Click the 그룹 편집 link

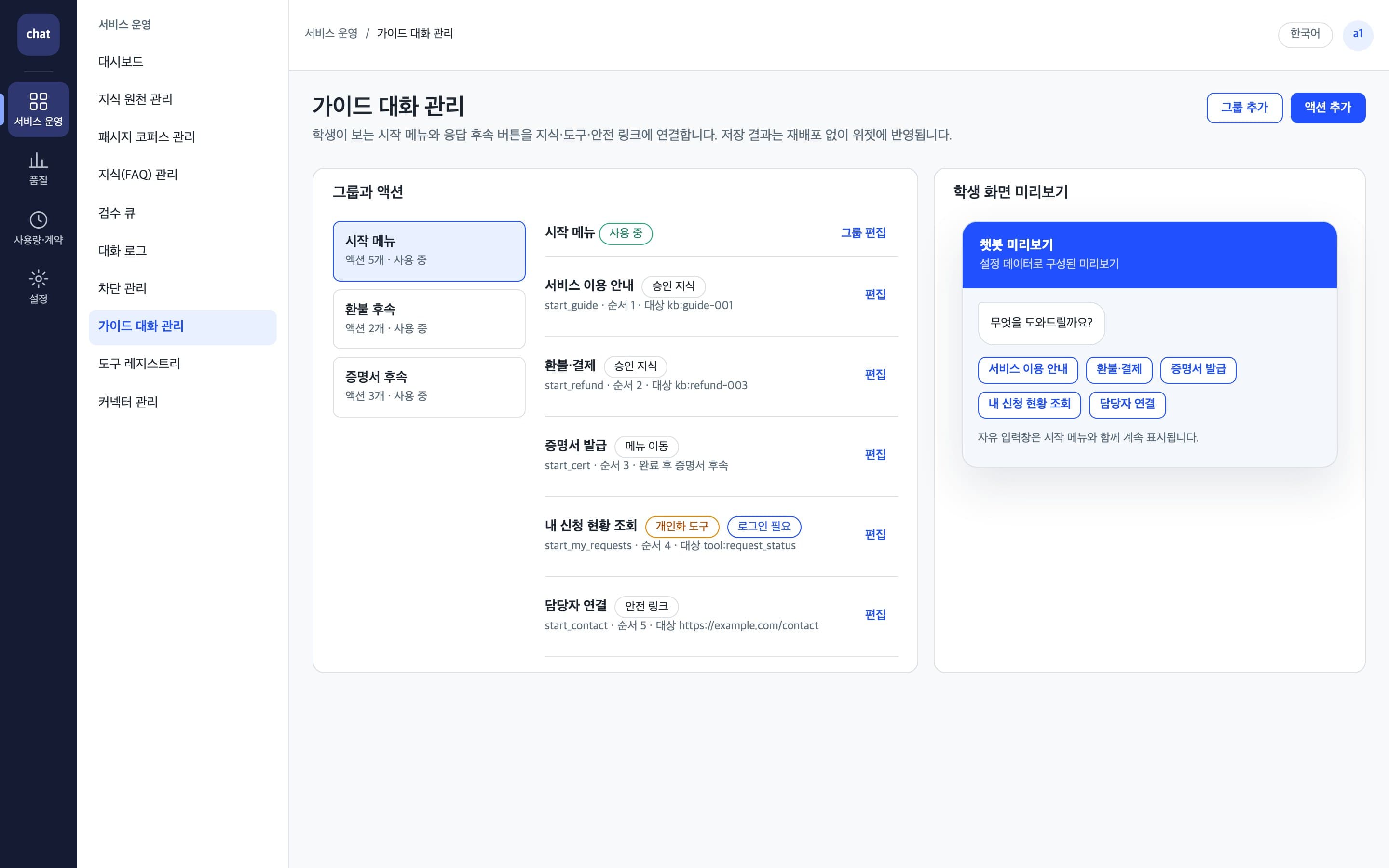[x=863, y=233]
